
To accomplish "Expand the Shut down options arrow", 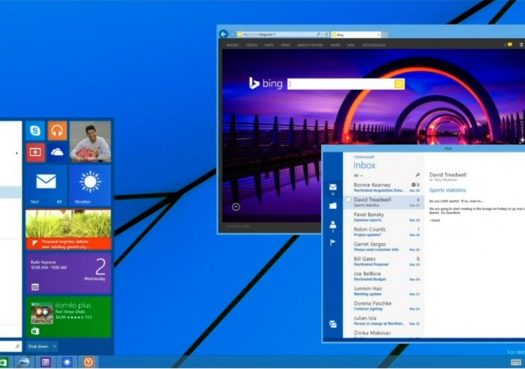I will pyautogui.click(x=54, y=346).
